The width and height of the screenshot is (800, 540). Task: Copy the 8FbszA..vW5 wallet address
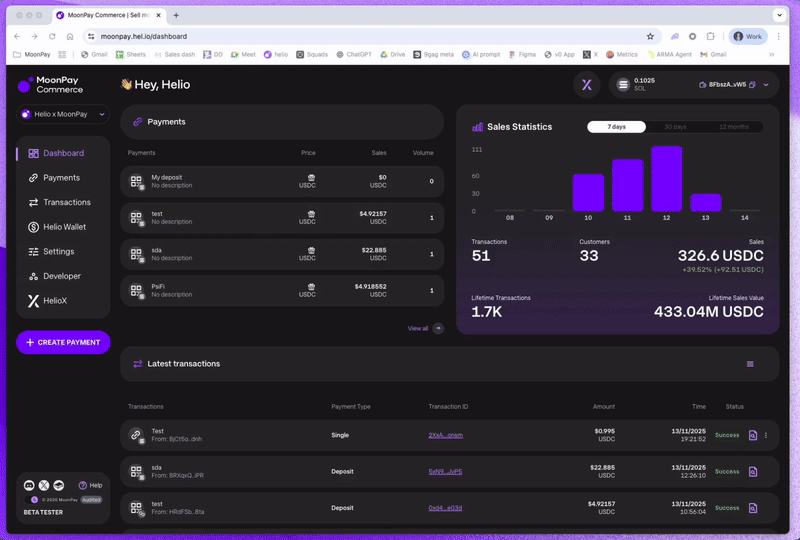(752, 85)
